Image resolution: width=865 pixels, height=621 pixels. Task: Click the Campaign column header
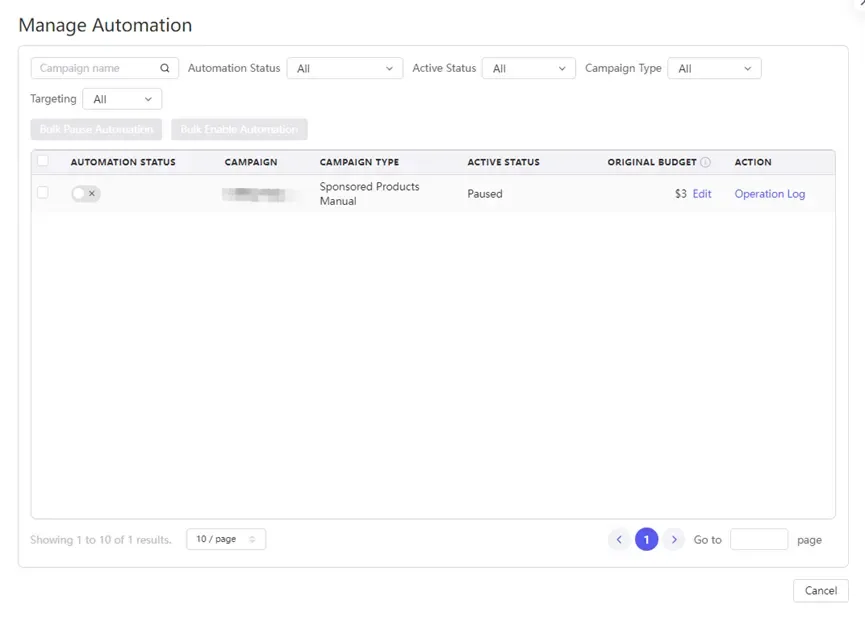pos(251,162)
